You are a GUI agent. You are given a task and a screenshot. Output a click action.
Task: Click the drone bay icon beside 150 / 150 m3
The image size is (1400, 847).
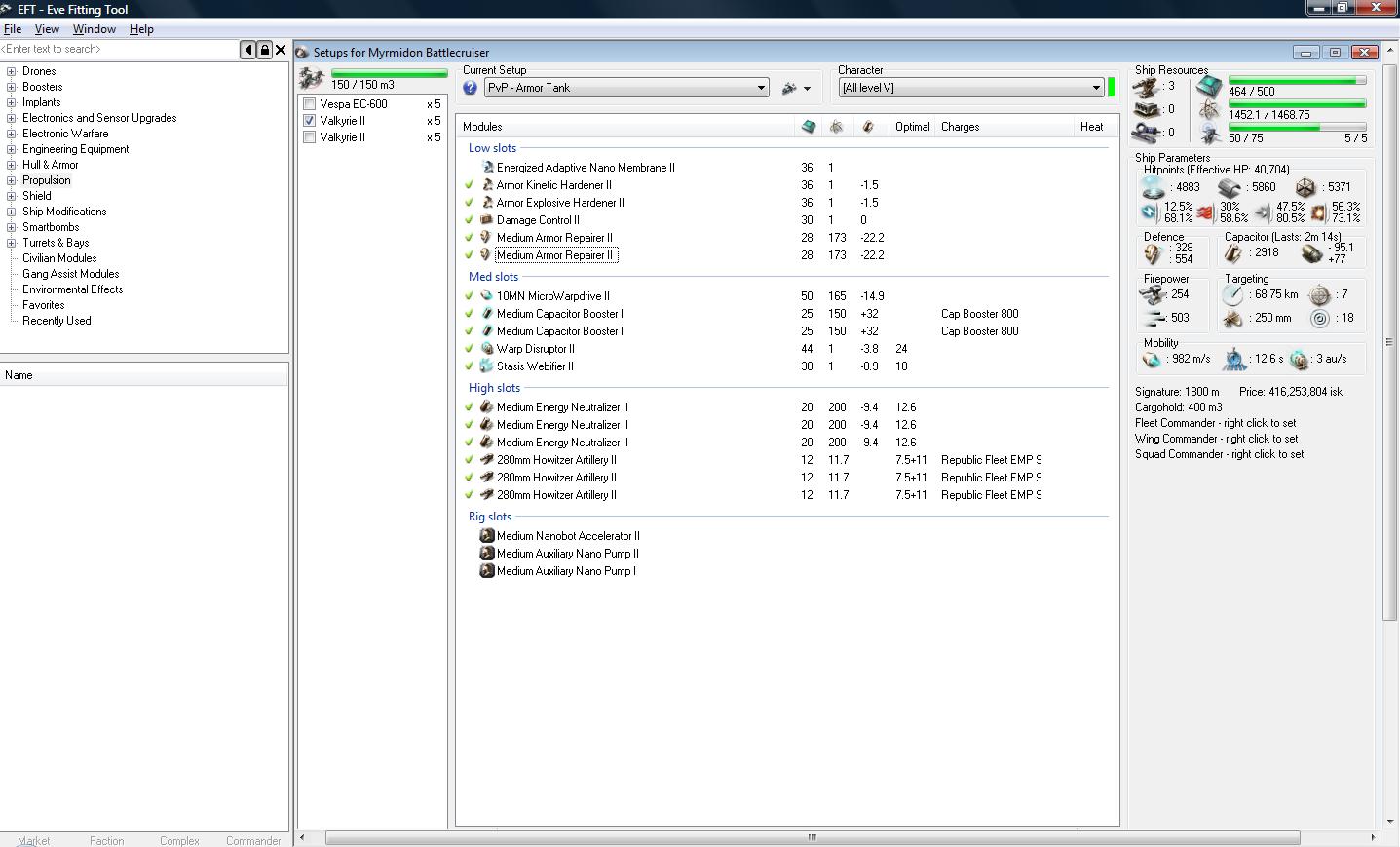312,78
